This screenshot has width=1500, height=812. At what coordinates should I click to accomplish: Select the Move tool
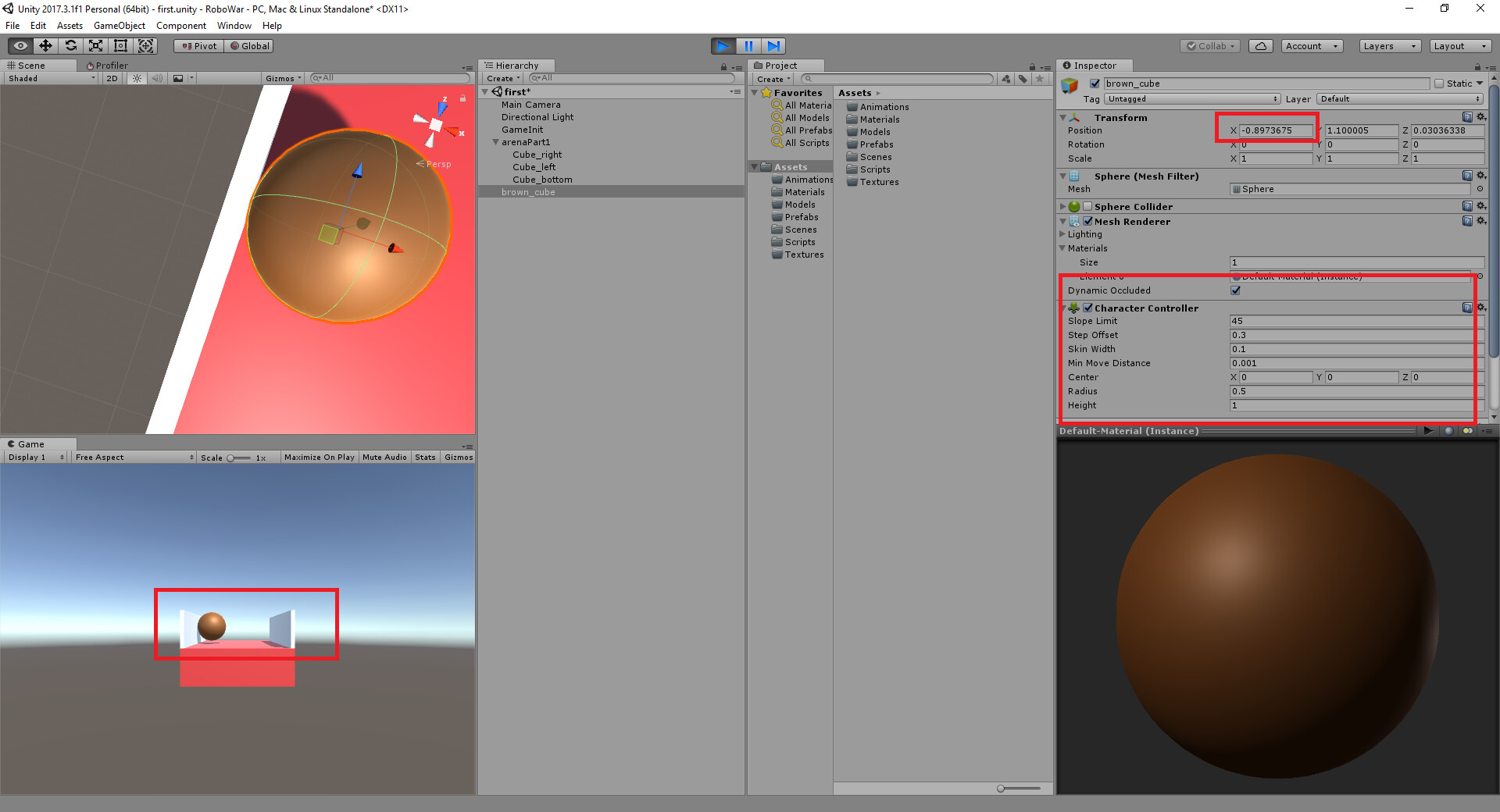coord(45,45)
